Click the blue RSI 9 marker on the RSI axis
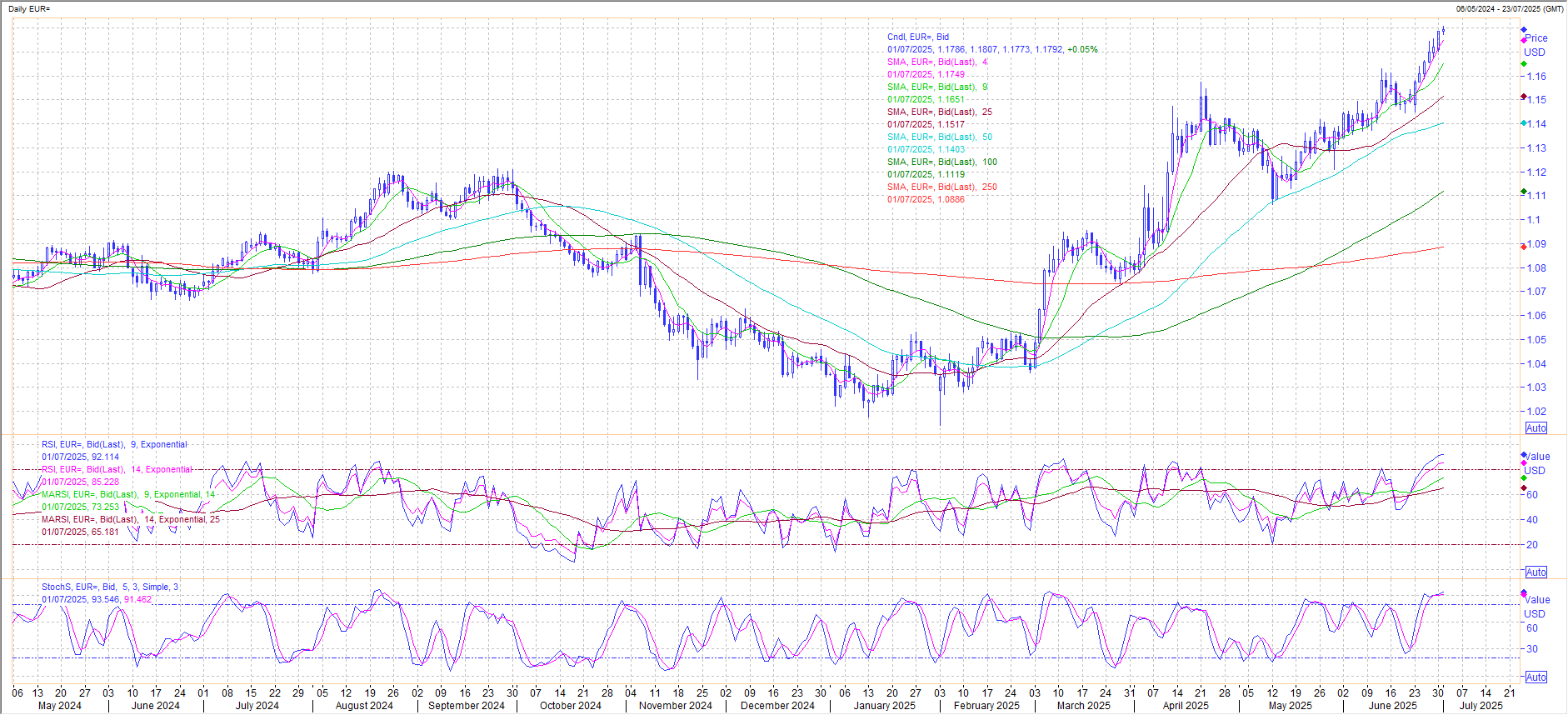Image resolution: width=1568 pixels, height=715 pixels. pyautogui.click(x=1524, y=455)
